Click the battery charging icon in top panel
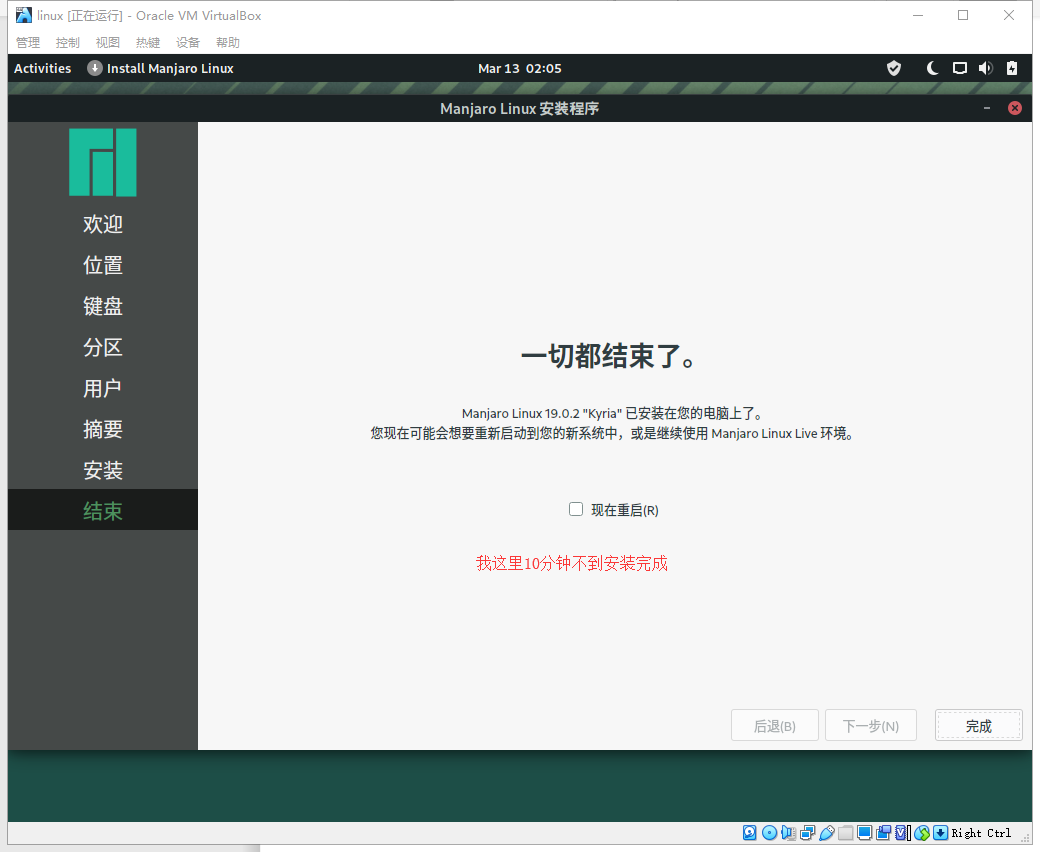Screen dimensions: 1040x852 coord(1012,68)
